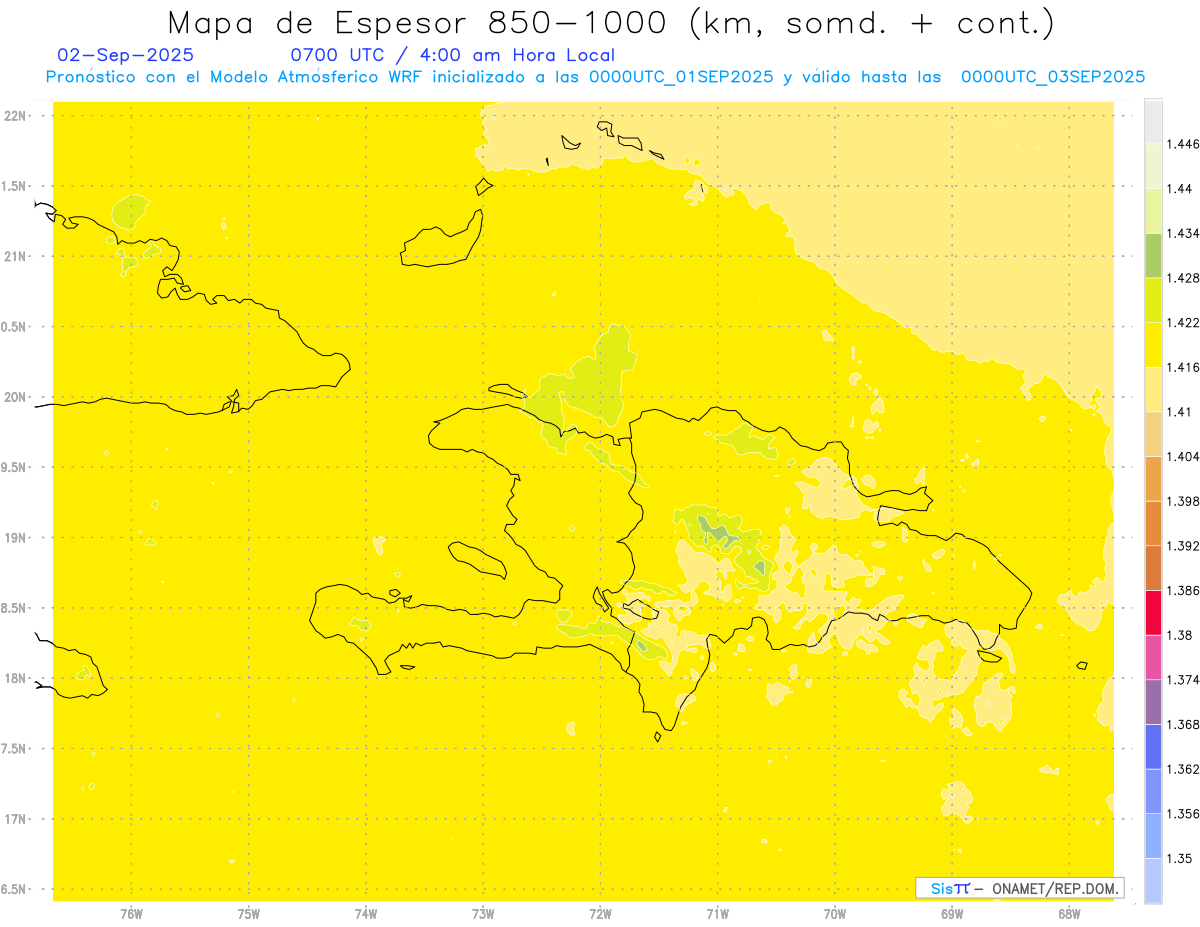The width and height of the screenshot is (1200, 927).
Task: Click the 74W longitude label
Action: pyautogui.click(x=366, y=914)
